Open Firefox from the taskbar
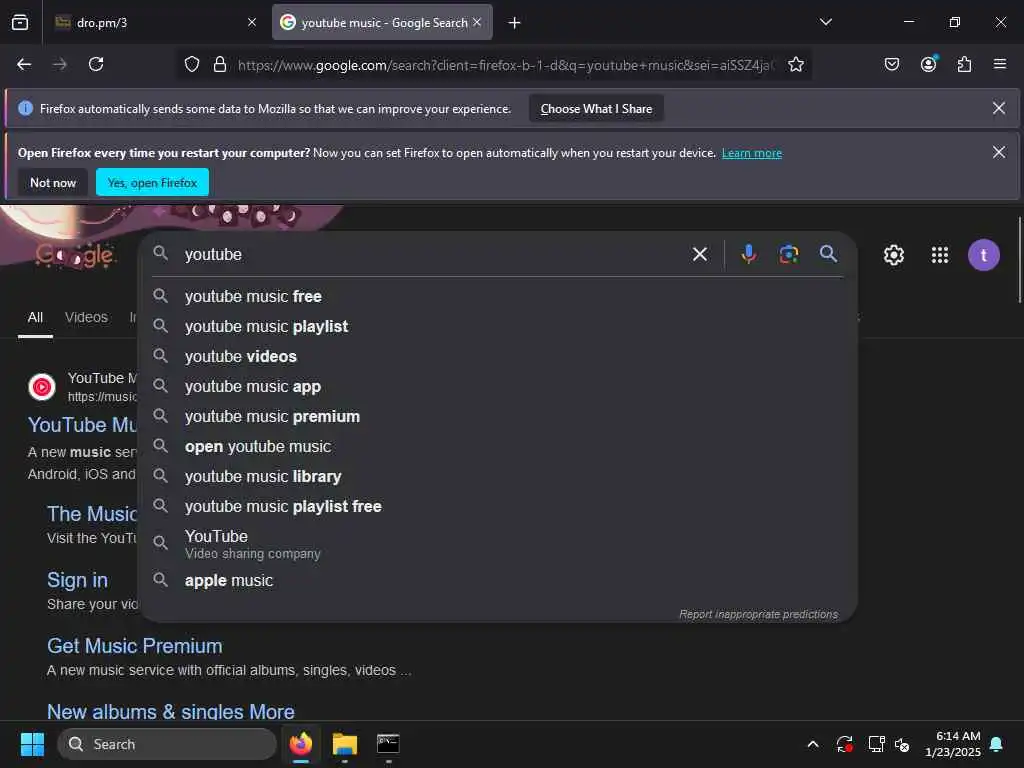Image resolution: width=1024 pixels, height=768 pixels. pyautogui.click(x=301, y=744)
